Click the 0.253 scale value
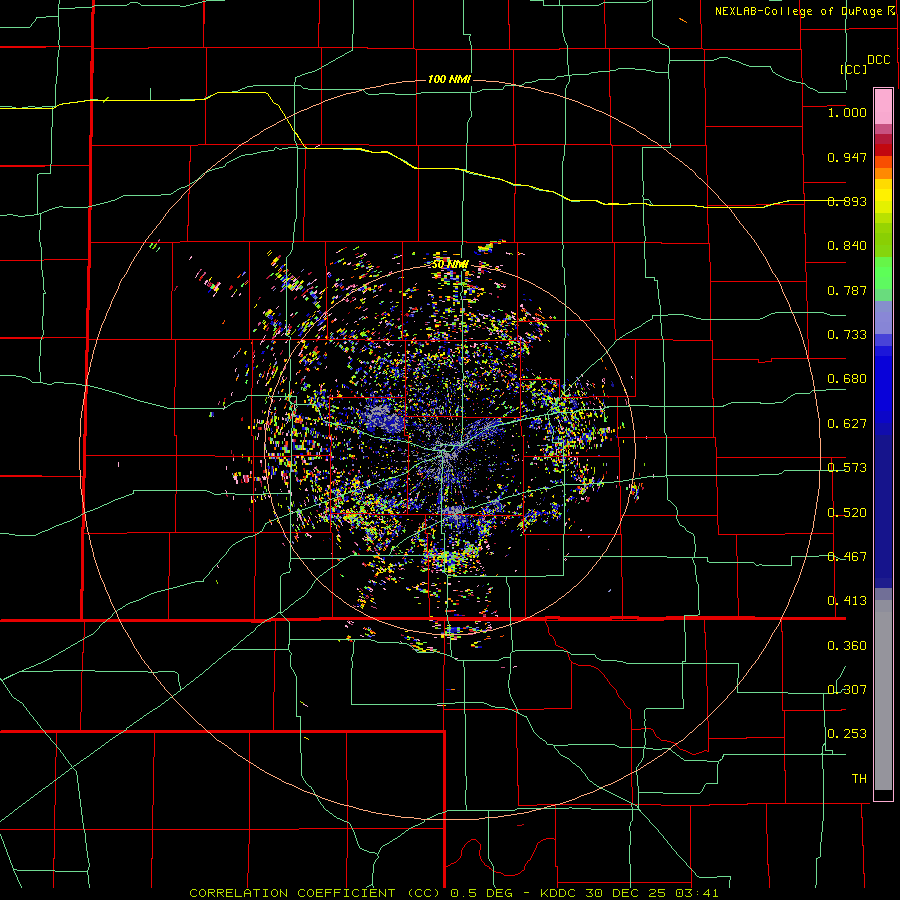This screenshot has height=900, width=900. click(x=847, y=734)
